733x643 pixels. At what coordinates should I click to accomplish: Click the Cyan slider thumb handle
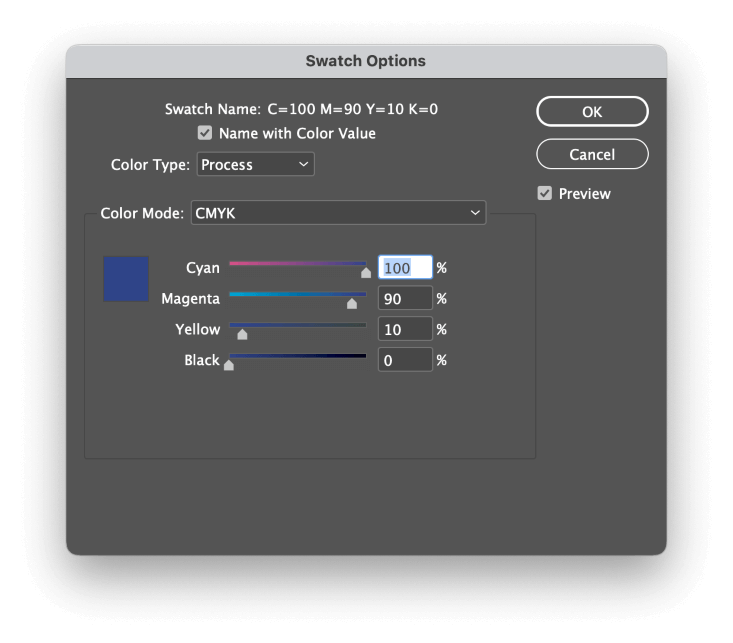tap(366, 273)
